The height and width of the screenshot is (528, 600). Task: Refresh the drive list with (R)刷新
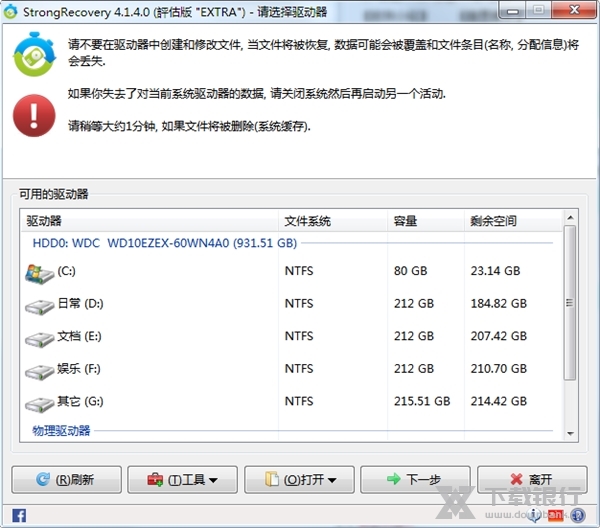(x=67, y=479)
